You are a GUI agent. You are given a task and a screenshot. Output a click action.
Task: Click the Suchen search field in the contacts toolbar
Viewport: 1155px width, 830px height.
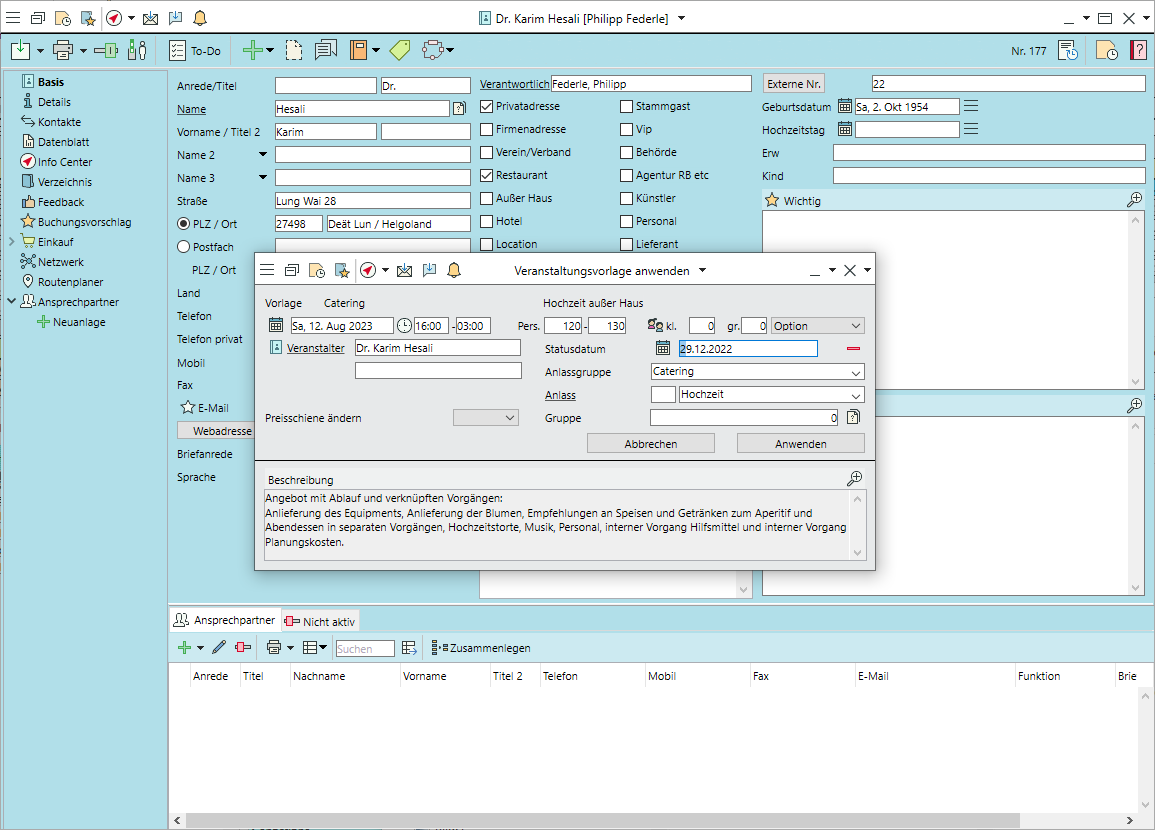tap(364, 649)
